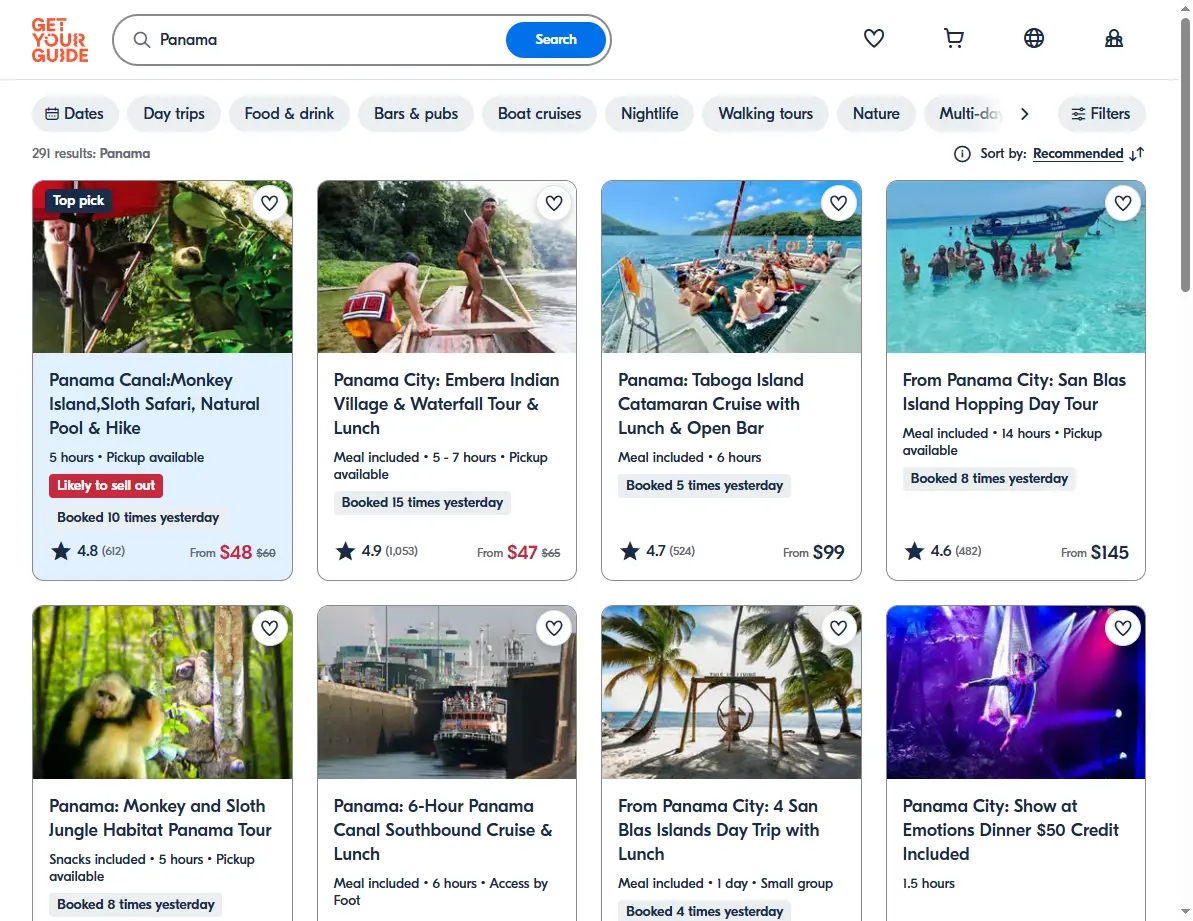Viewport: 1193px width, 921px height.
Task: Open 4 San Blas Islands Day Trip title
Action: point(719,830)
